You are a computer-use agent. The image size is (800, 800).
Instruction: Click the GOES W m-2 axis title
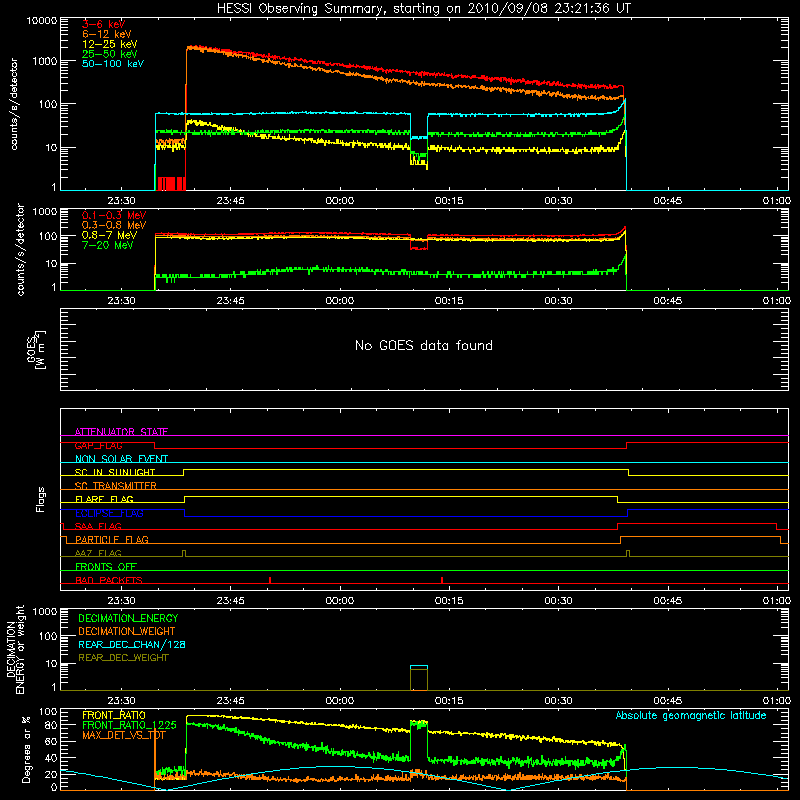[36, 349]
